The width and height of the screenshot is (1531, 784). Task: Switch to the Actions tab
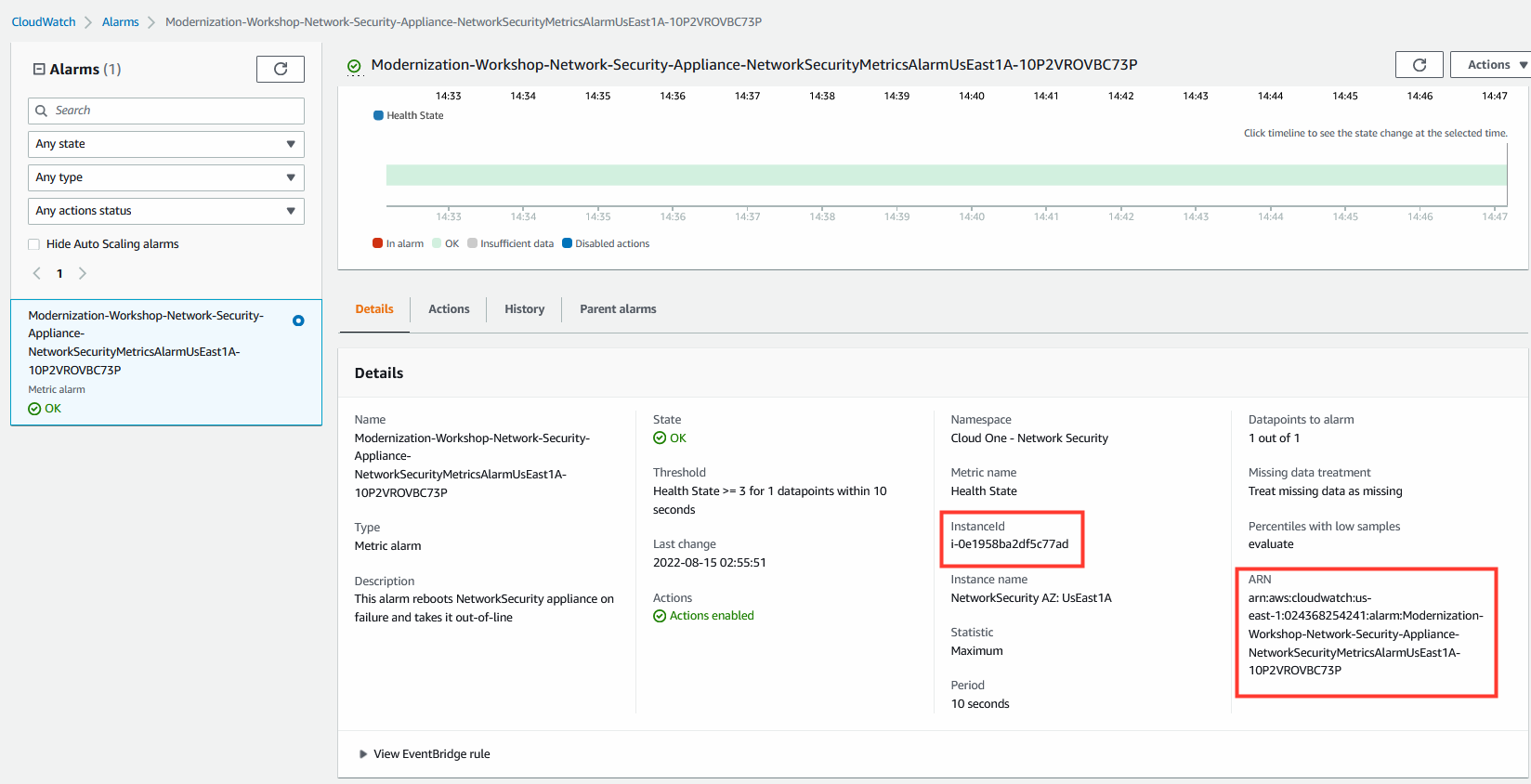pos(449,309)
